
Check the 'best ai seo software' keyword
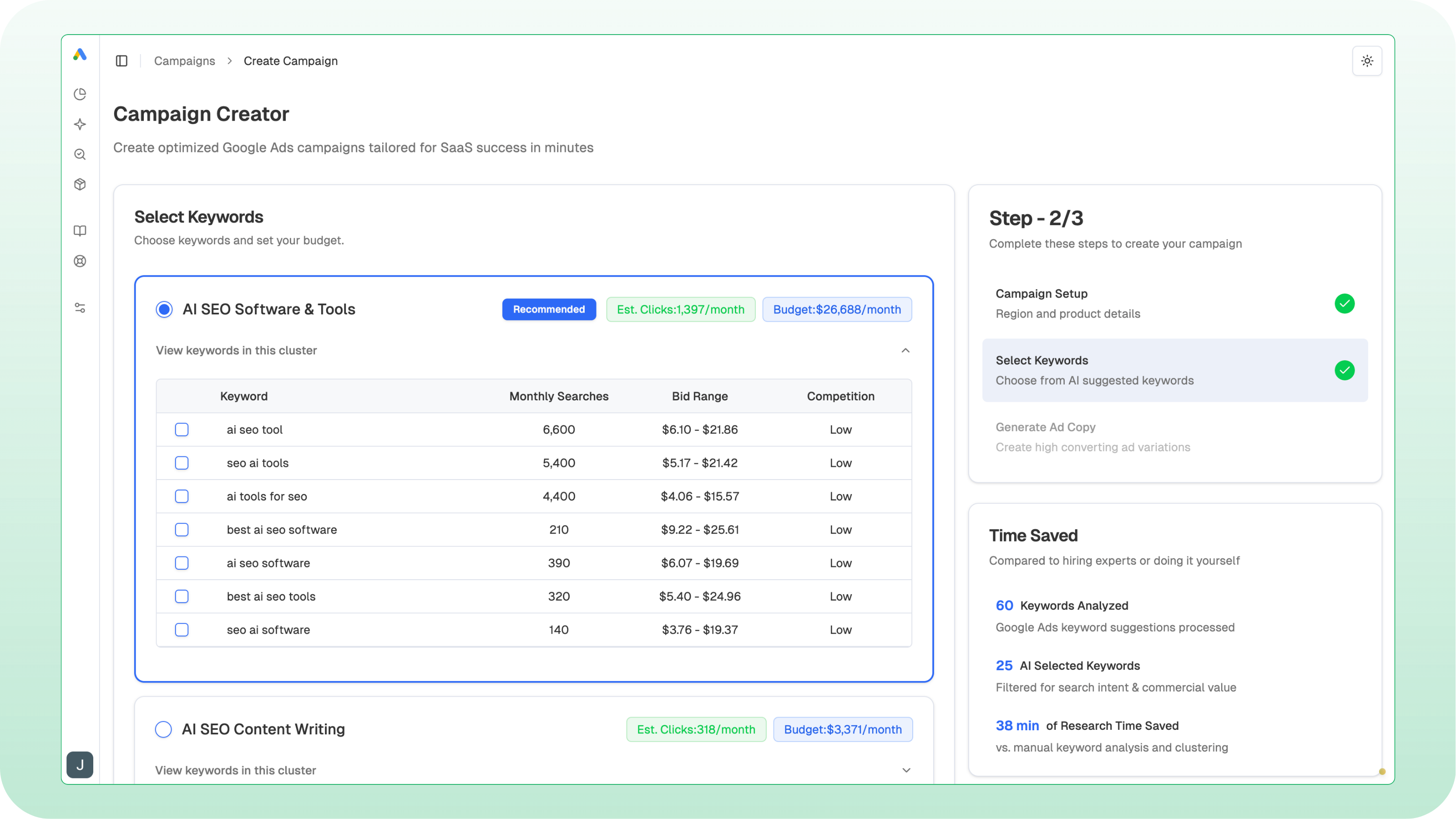pyautogui.click(x=182, y=530)
